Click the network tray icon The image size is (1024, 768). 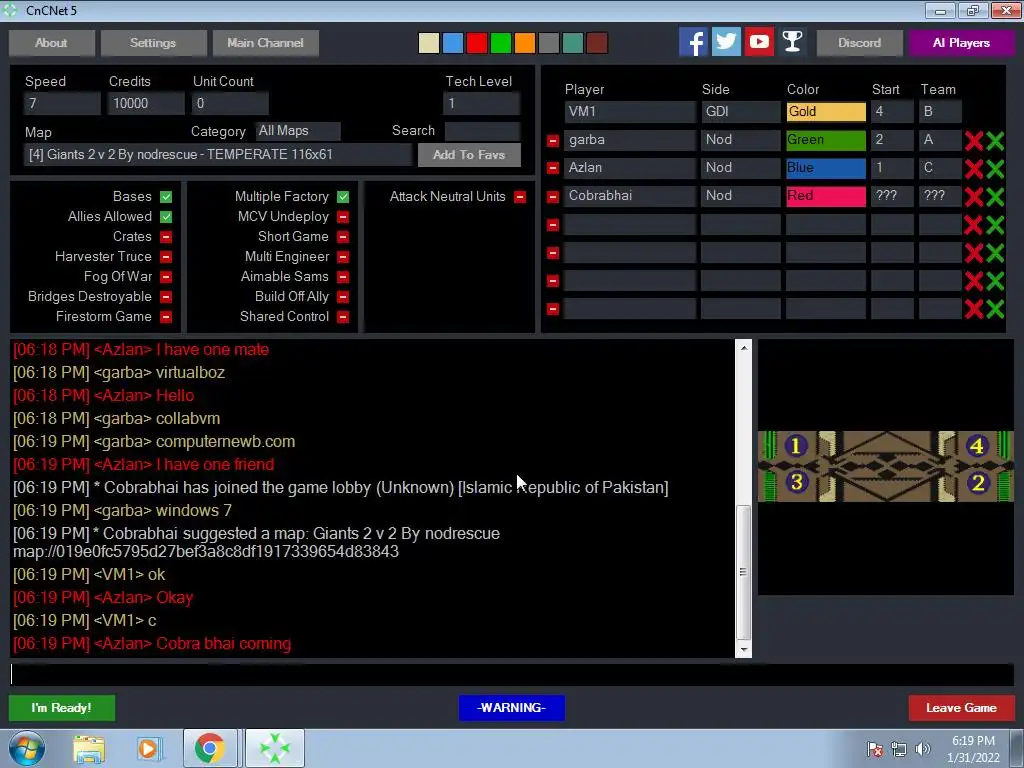pyautogui.click(x=899, y=749)
